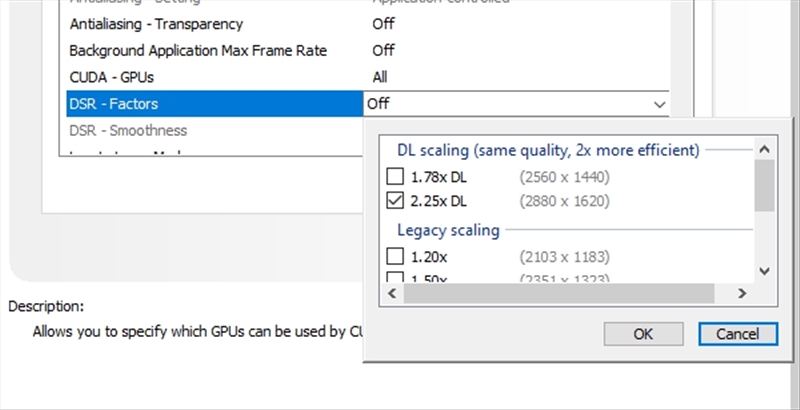Select the CUDA - GPUs setting row
The height and width of the screenshot is (410, 800).
click(x=111, y=77)
